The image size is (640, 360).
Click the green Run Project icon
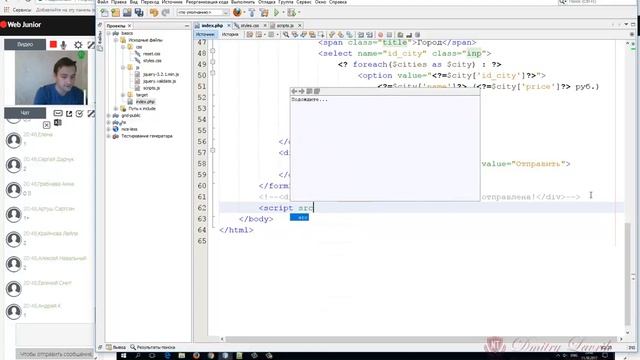point(277,13)
